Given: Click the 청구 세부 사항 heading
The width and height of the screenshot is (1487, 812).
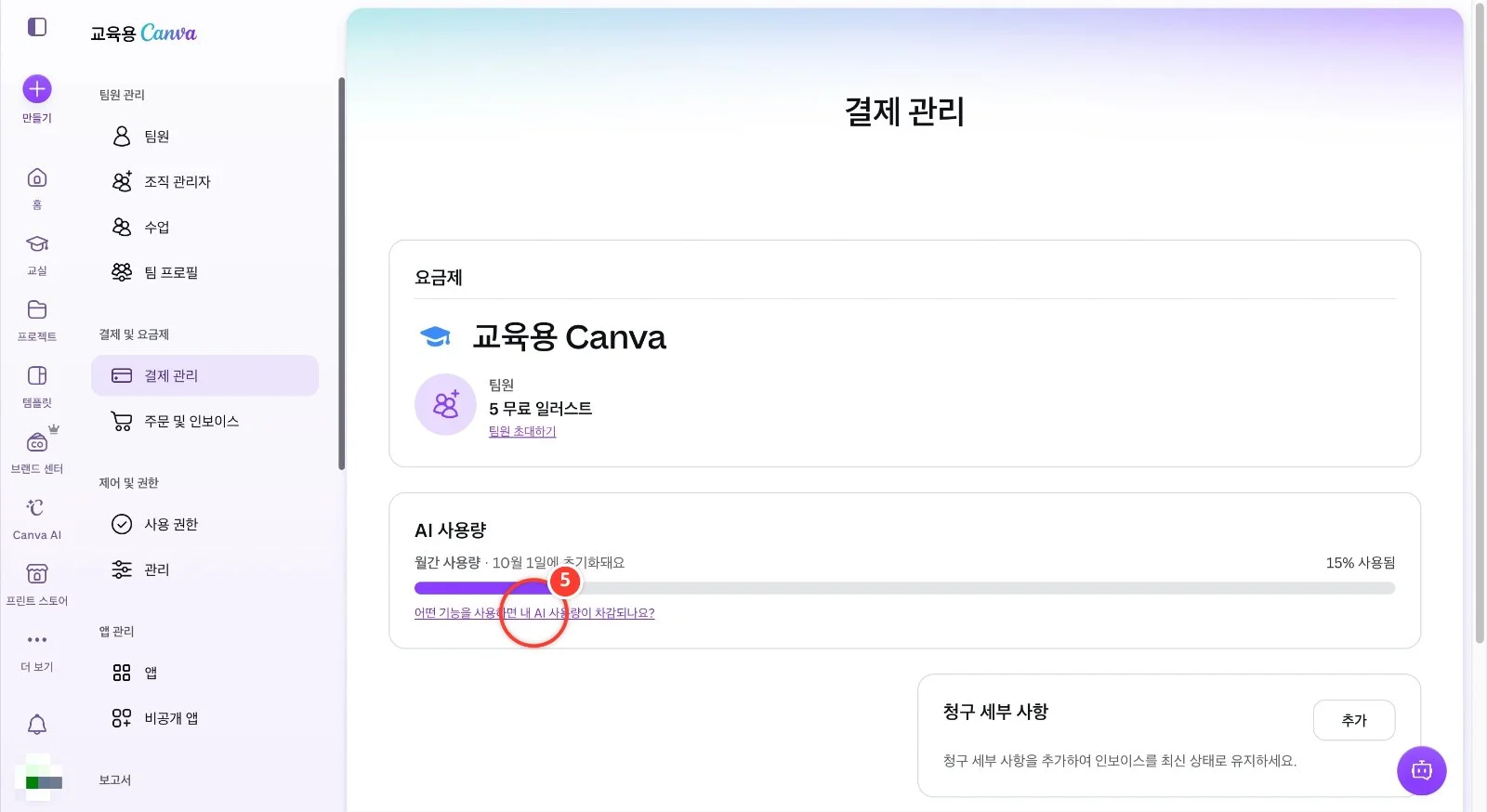Looking at the screenshot, I should coord(995,712).
